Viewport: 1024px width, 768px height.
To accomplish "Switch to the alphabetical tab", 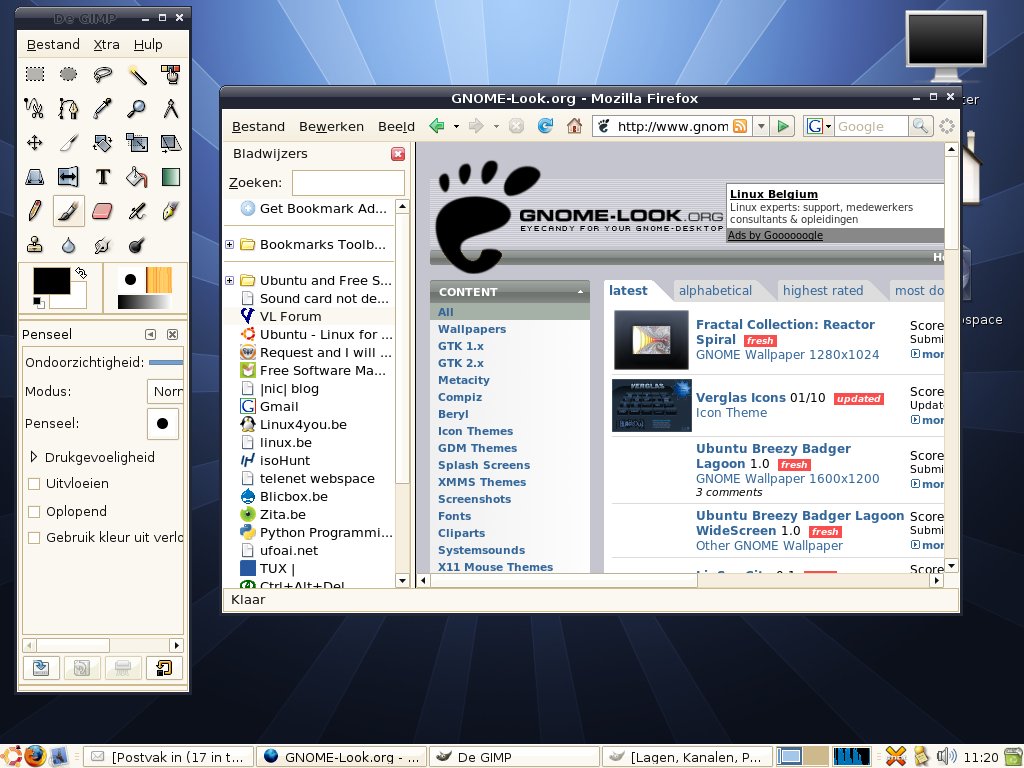I will 715,291.
